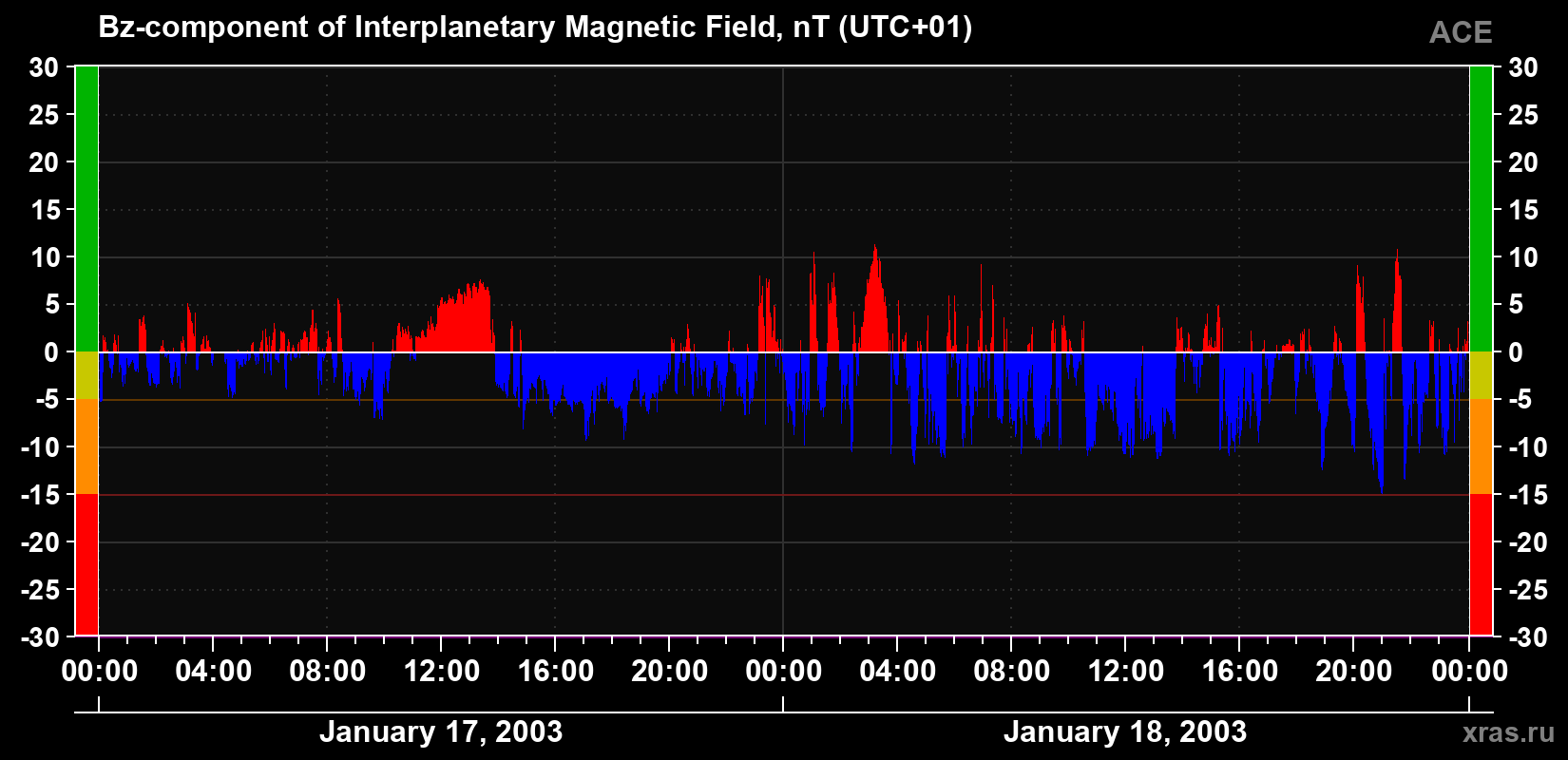The image size is (1568, 760).
Task: Click the broad red hump around 13:00 January 17
Action: 463,319
